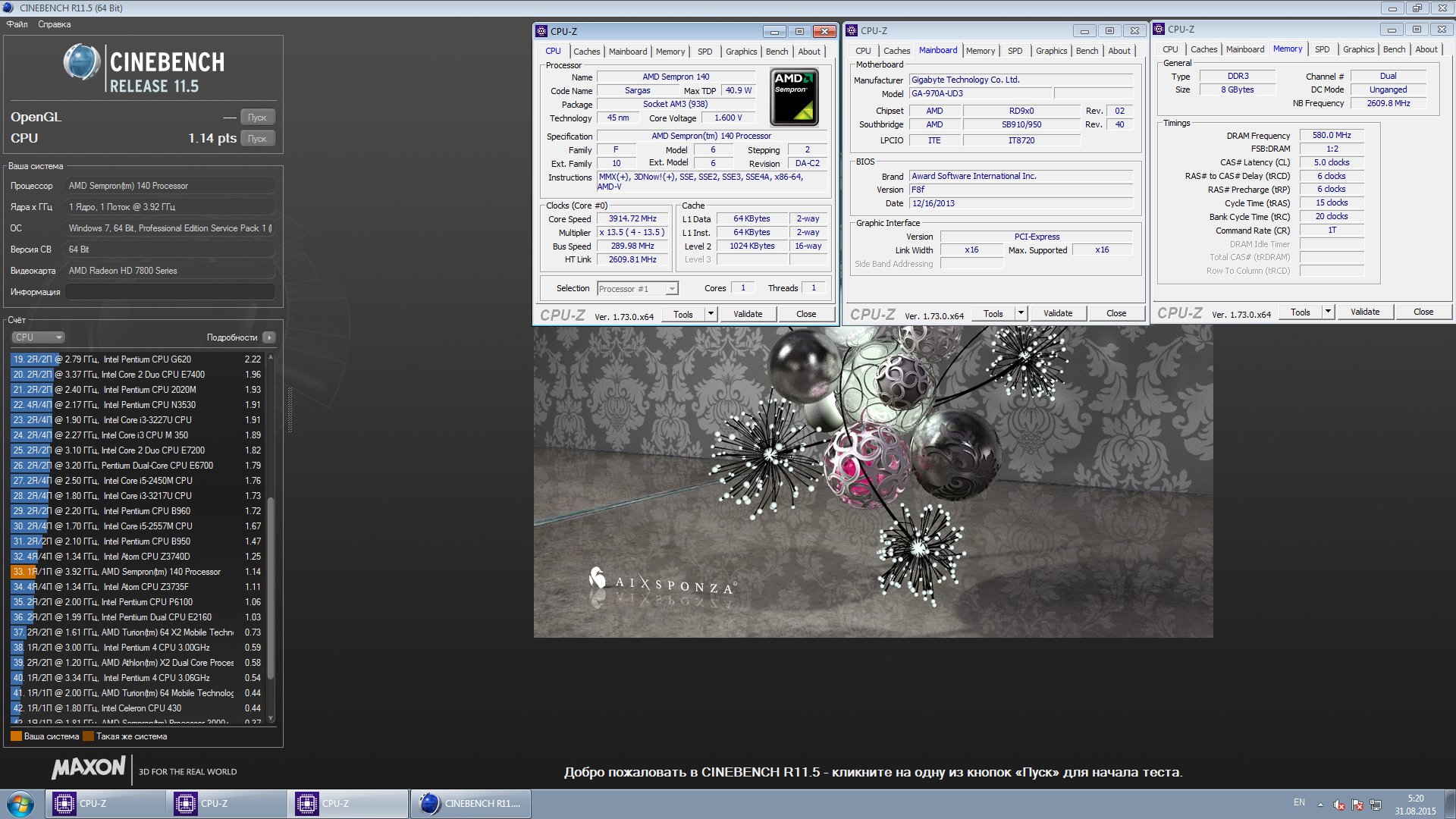
Task: Click the muted volume tray icon
Action: tap(1339, 805)
